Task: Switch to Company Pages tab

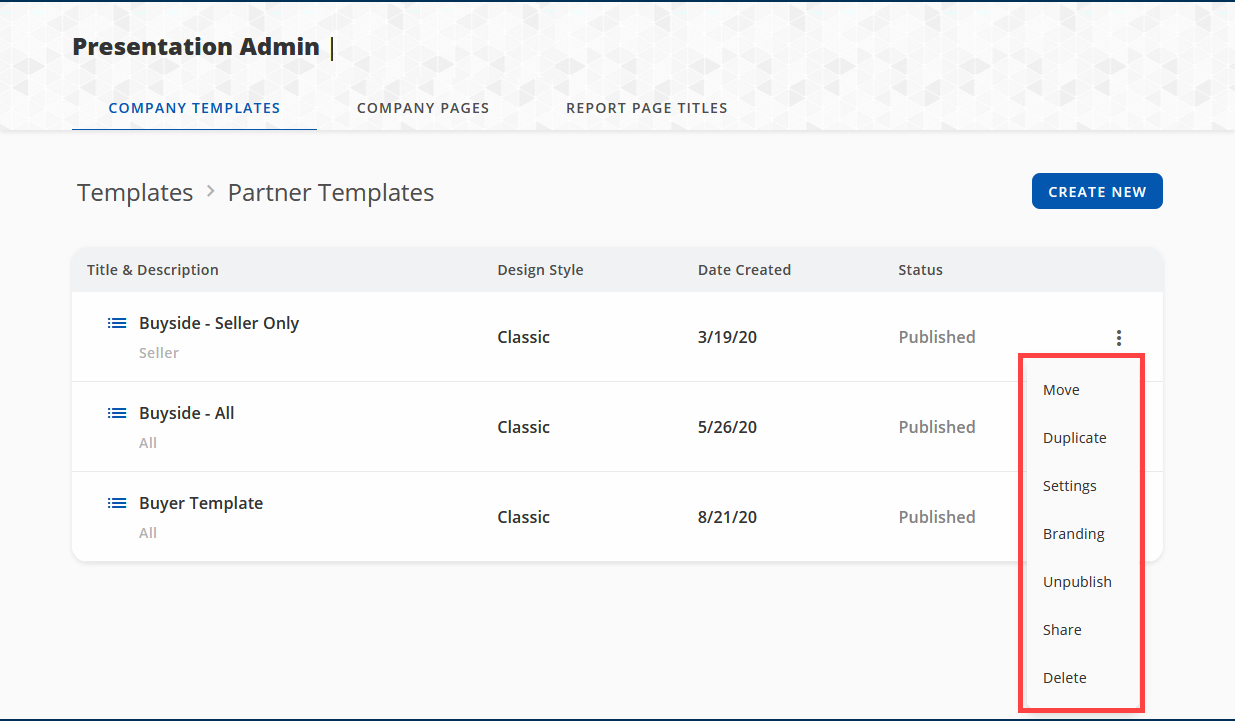Action: (x=423, y=108)
